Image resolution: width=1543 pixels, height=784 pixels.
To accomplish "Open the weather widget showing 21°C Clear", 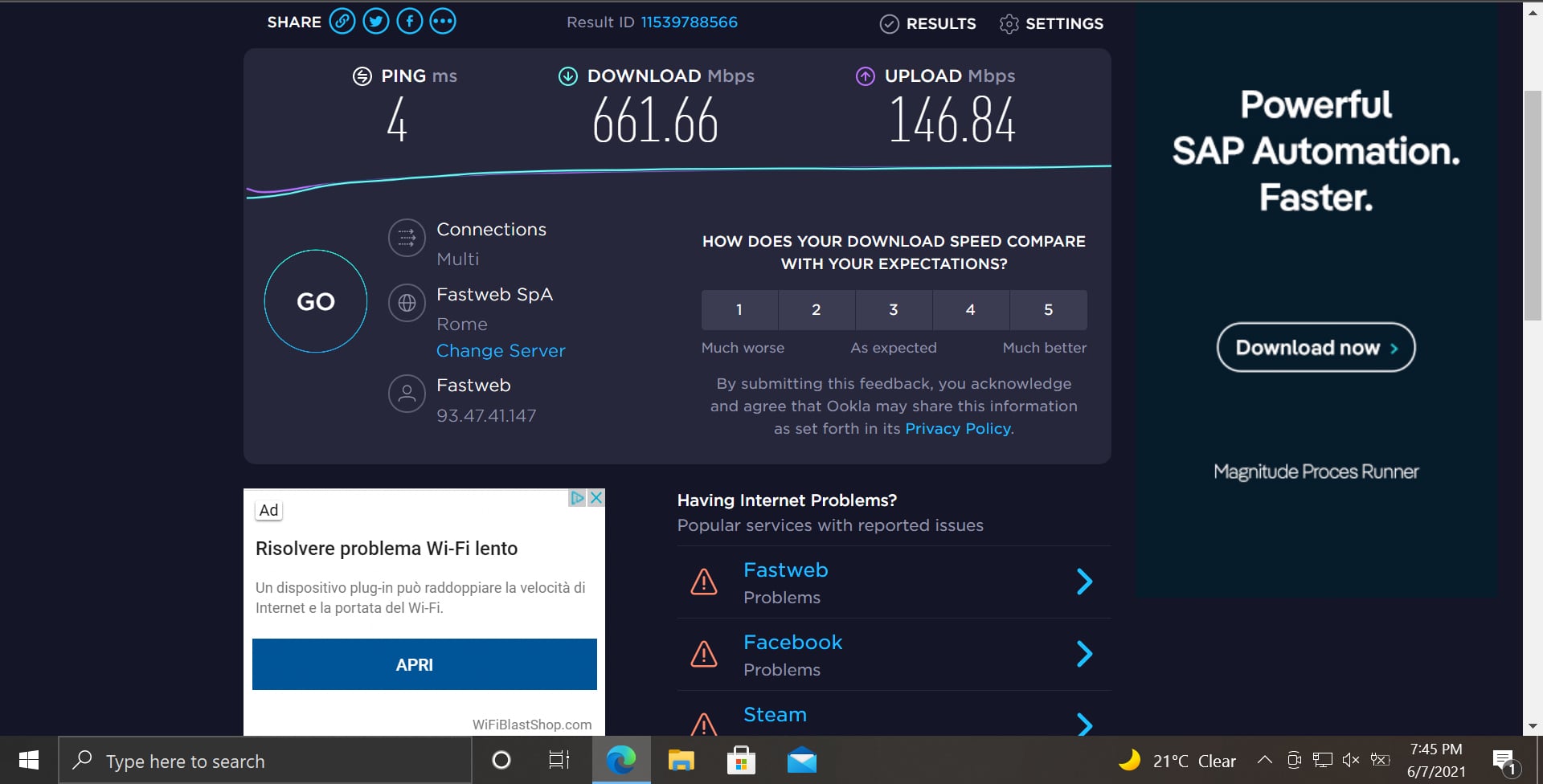I will [x=1177, y=760].
